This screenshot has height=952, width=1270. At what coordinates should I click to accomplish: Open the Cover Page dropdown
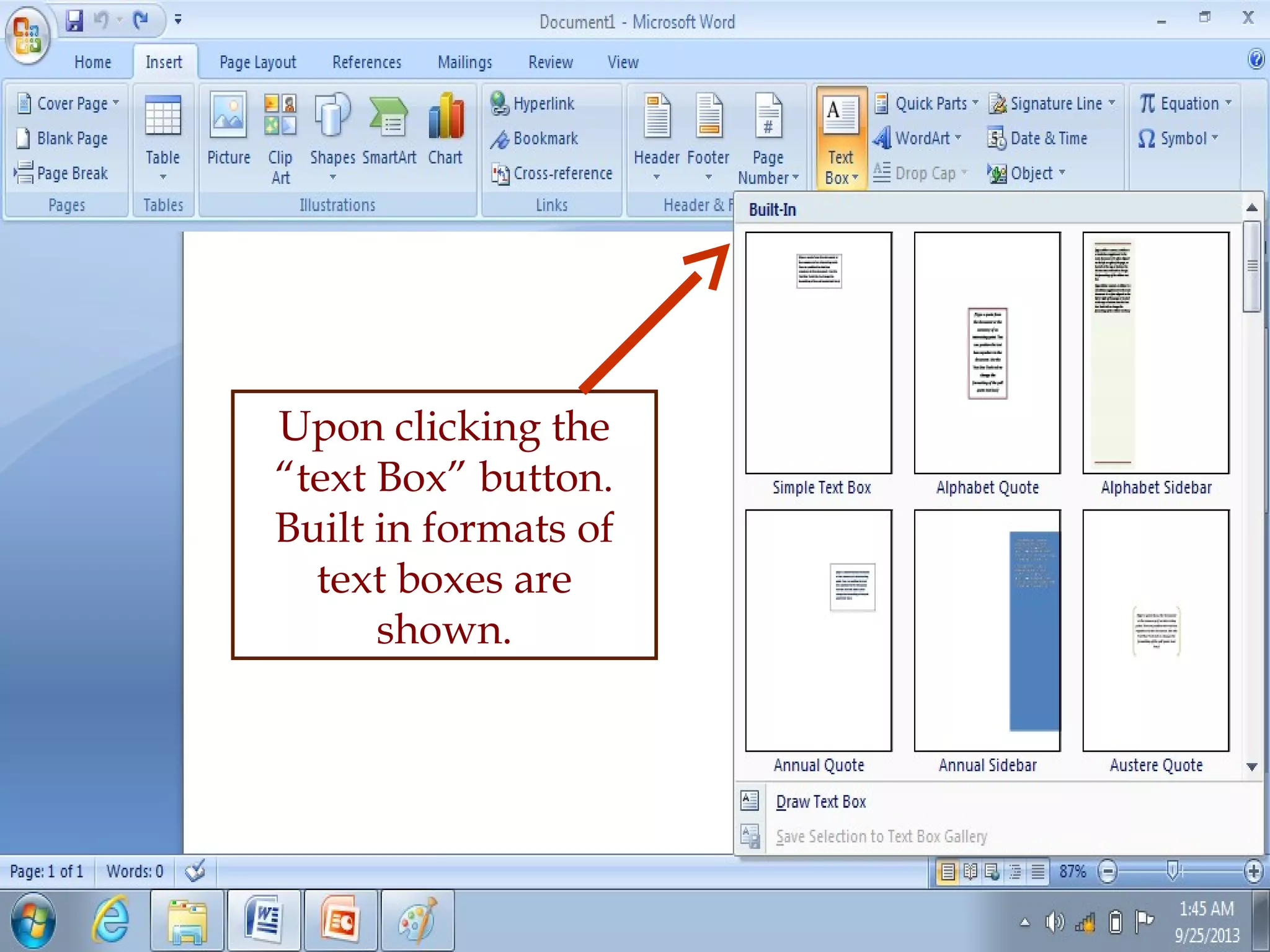coord(67,104)
